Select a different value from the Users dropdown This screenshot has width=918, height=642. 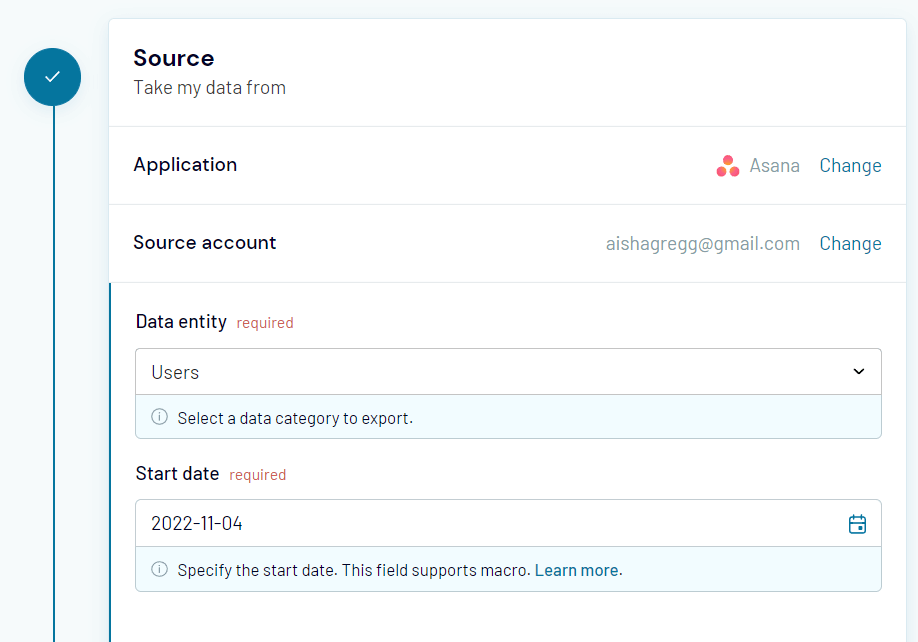click(500, 371)
